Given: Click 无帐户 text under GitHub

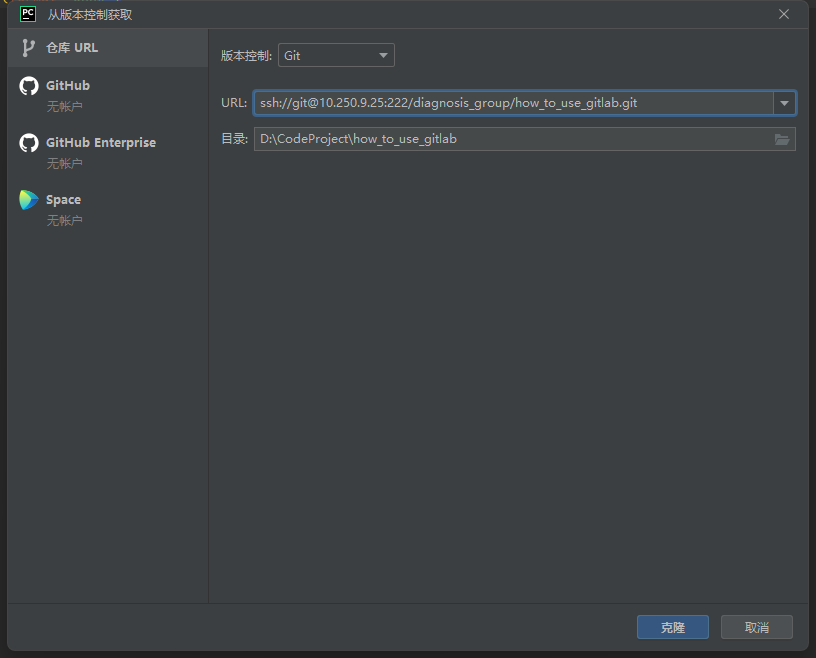Looking at the screenshot, I should tap(65, 107).
